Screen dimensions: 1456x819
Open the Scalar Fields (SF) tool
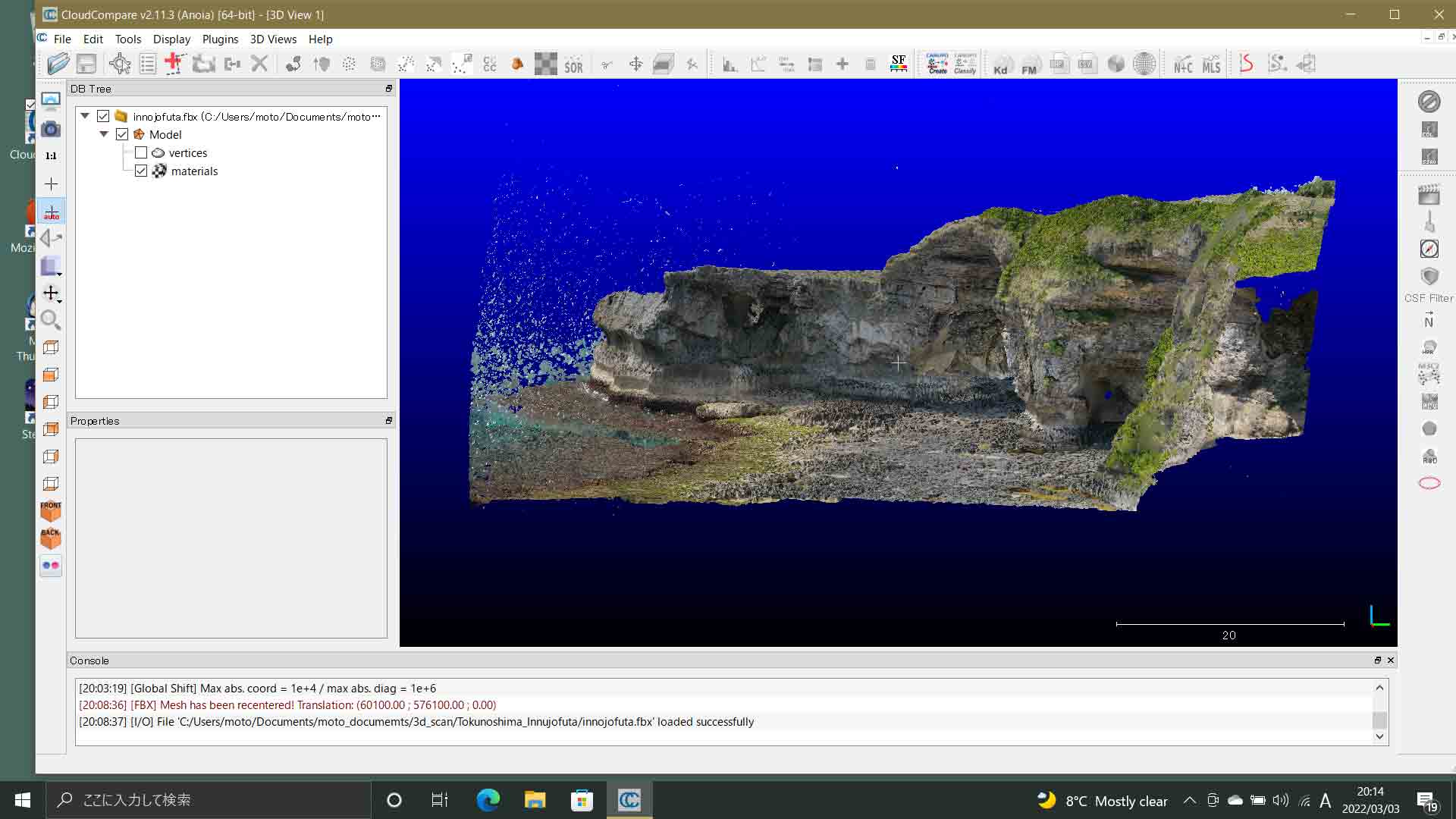[899, 64]
